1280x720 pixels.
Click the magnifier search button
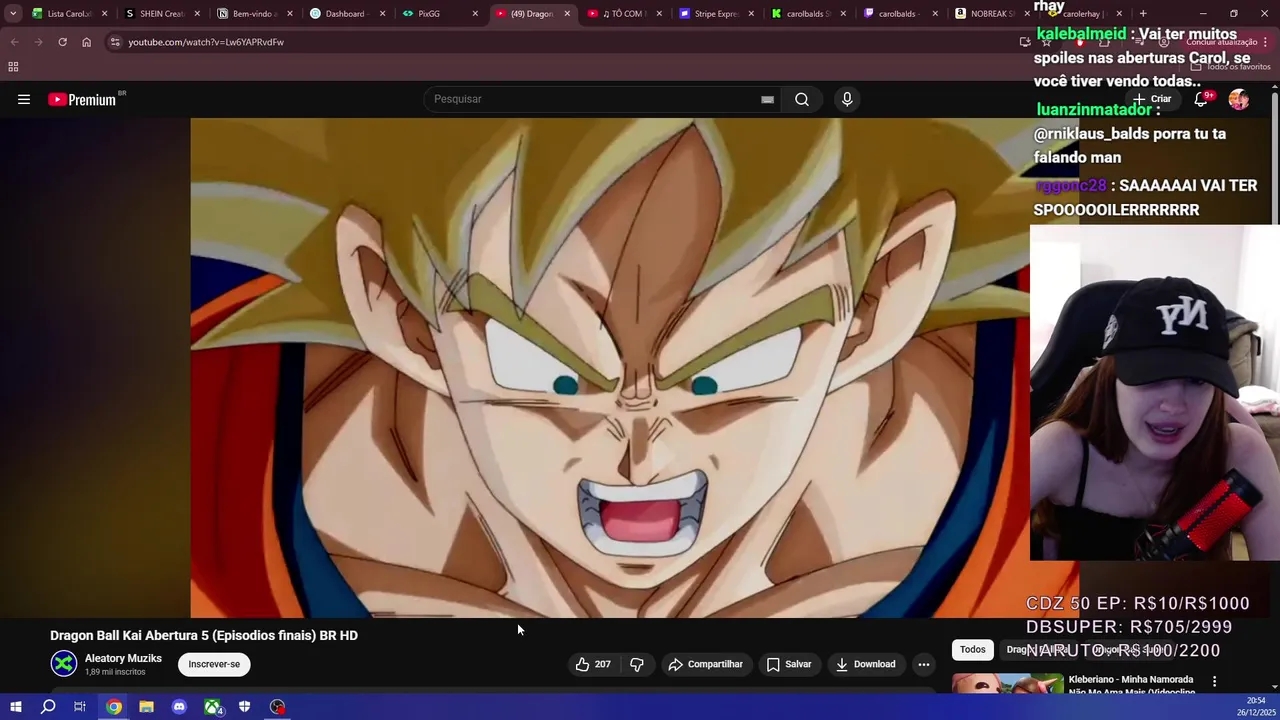click(x=802, y=99)
